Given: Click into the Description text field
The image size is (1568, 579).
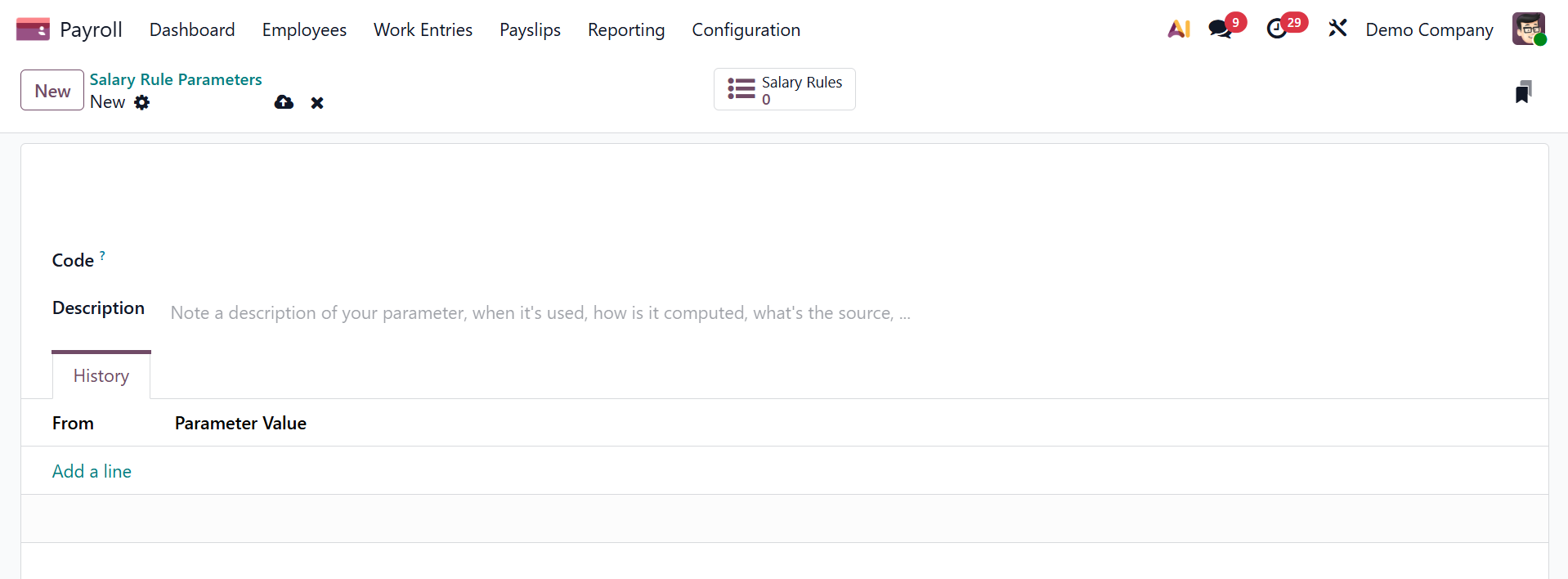Looking at the screenshot, I should [x=540, y=312].
